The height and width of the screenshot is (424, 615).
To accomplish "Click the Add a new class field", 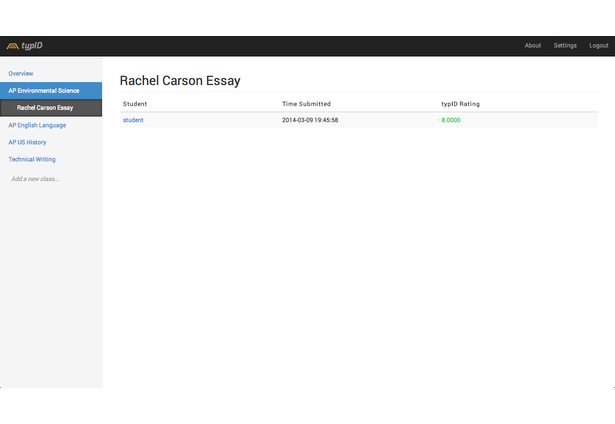I will click(35, 179).
